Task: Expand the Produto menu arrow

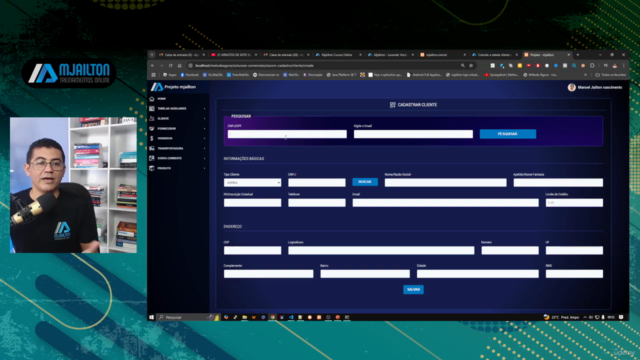Action: (x=204, y=168)
